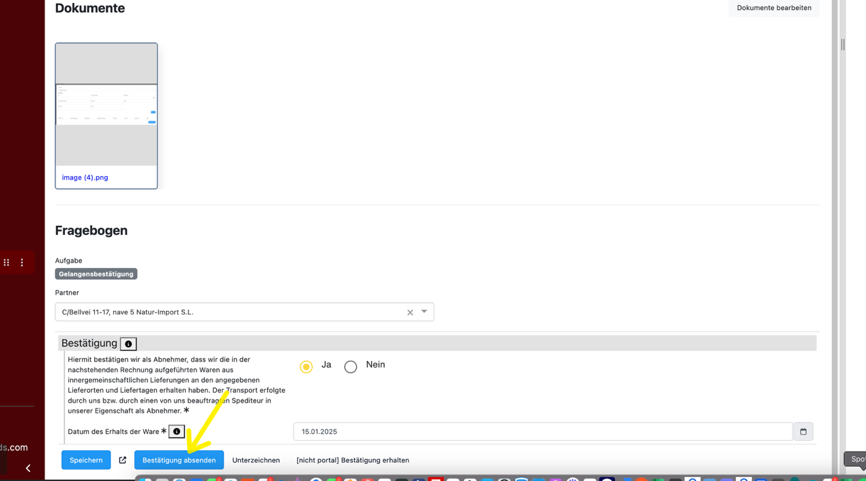
Task: Open the external link icon beside Speichern
Action: 123,460
